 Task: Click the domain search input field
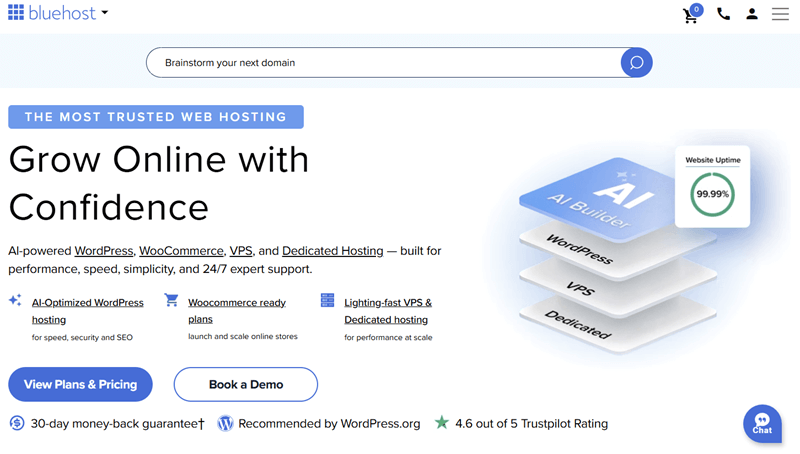384,63
